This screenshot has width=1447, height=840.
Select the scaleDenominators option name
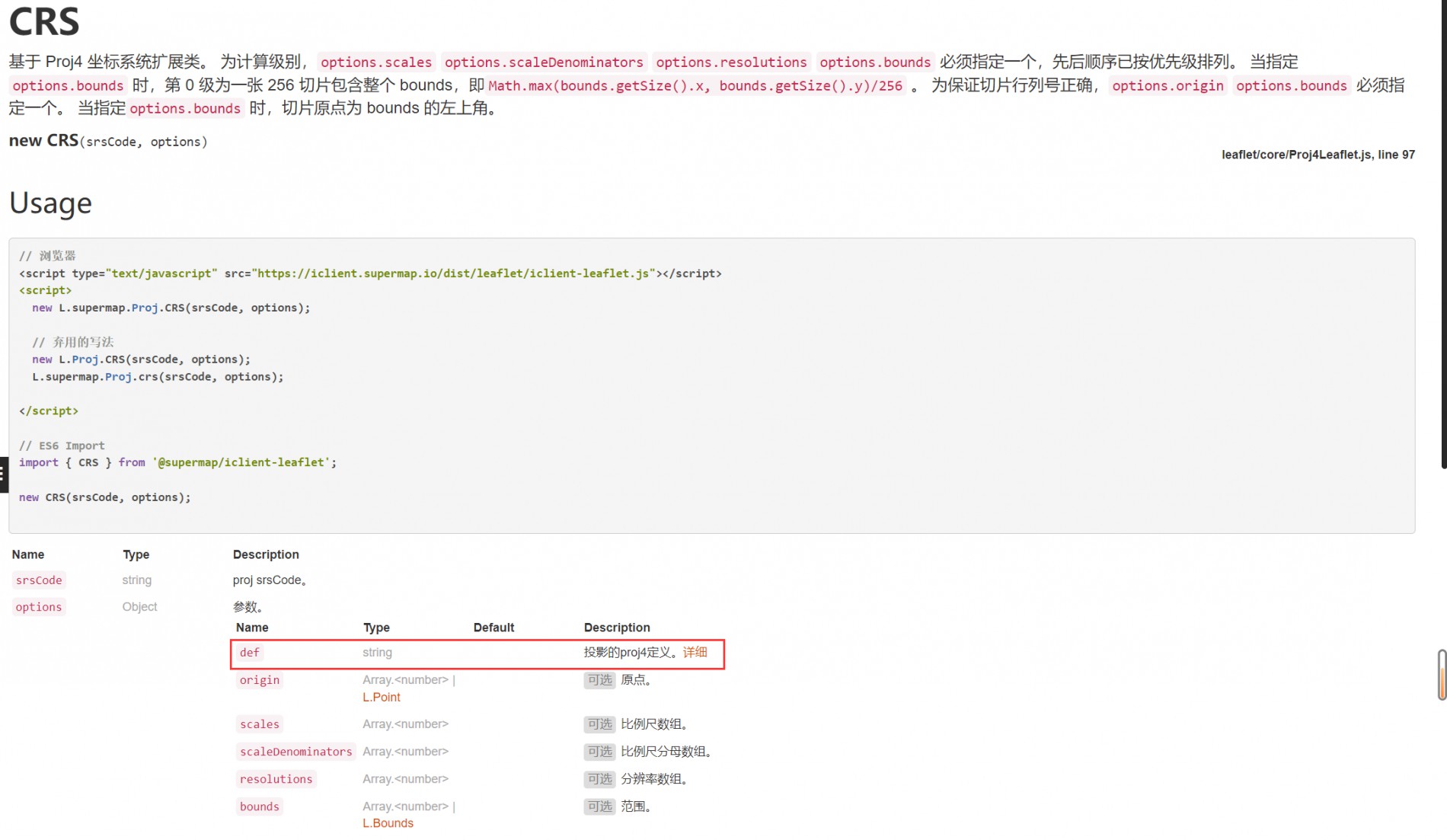(296, 752)
